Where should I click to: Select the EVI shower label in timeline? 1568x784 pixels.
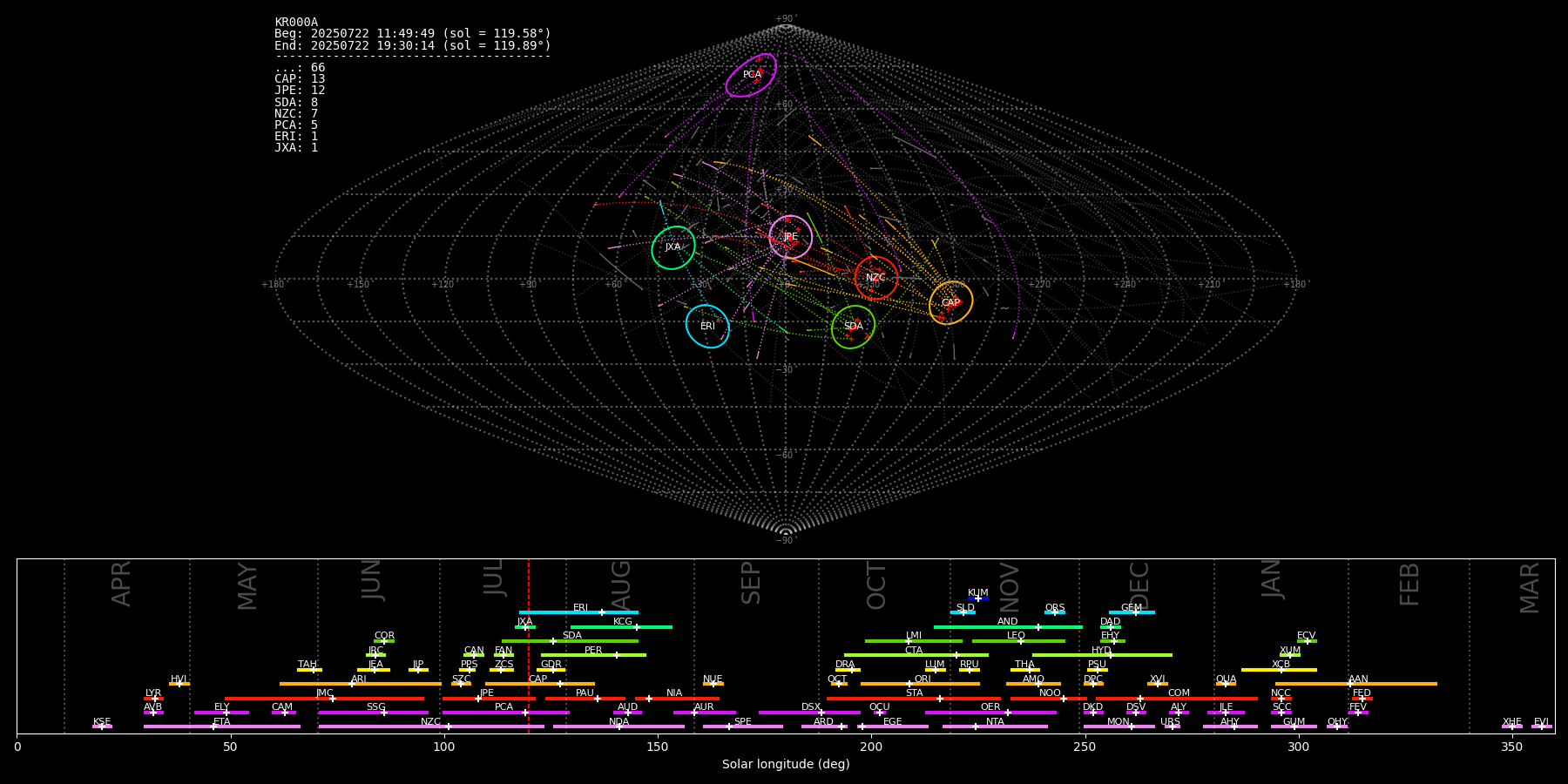[1542, 722]
